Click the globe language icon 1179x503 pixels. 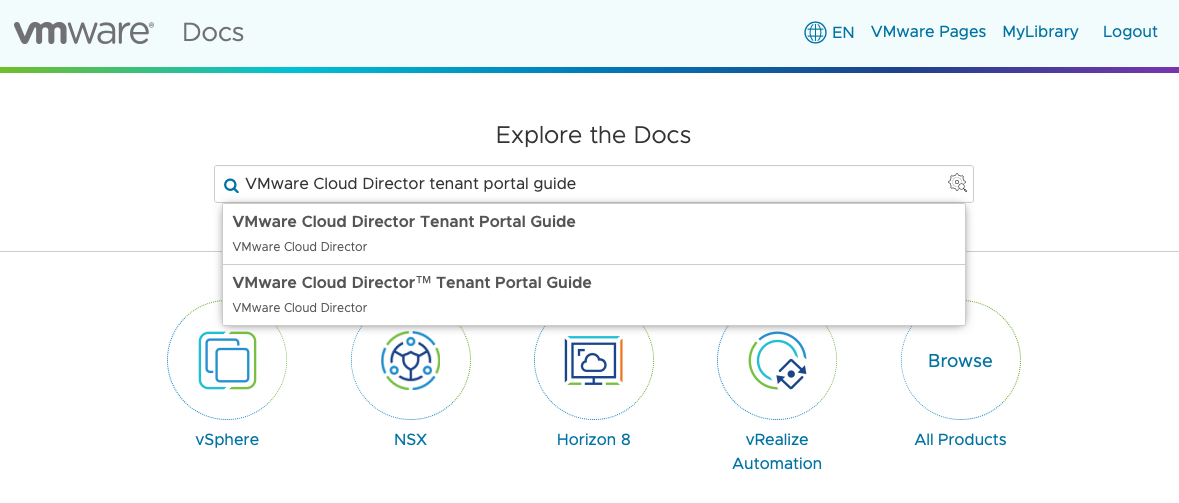[815, 32]
